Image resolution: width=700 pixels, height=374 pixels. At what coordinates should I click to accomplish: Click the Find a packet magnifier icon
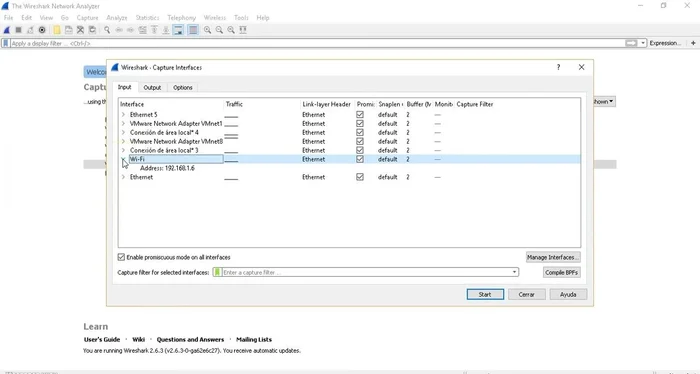107,30
